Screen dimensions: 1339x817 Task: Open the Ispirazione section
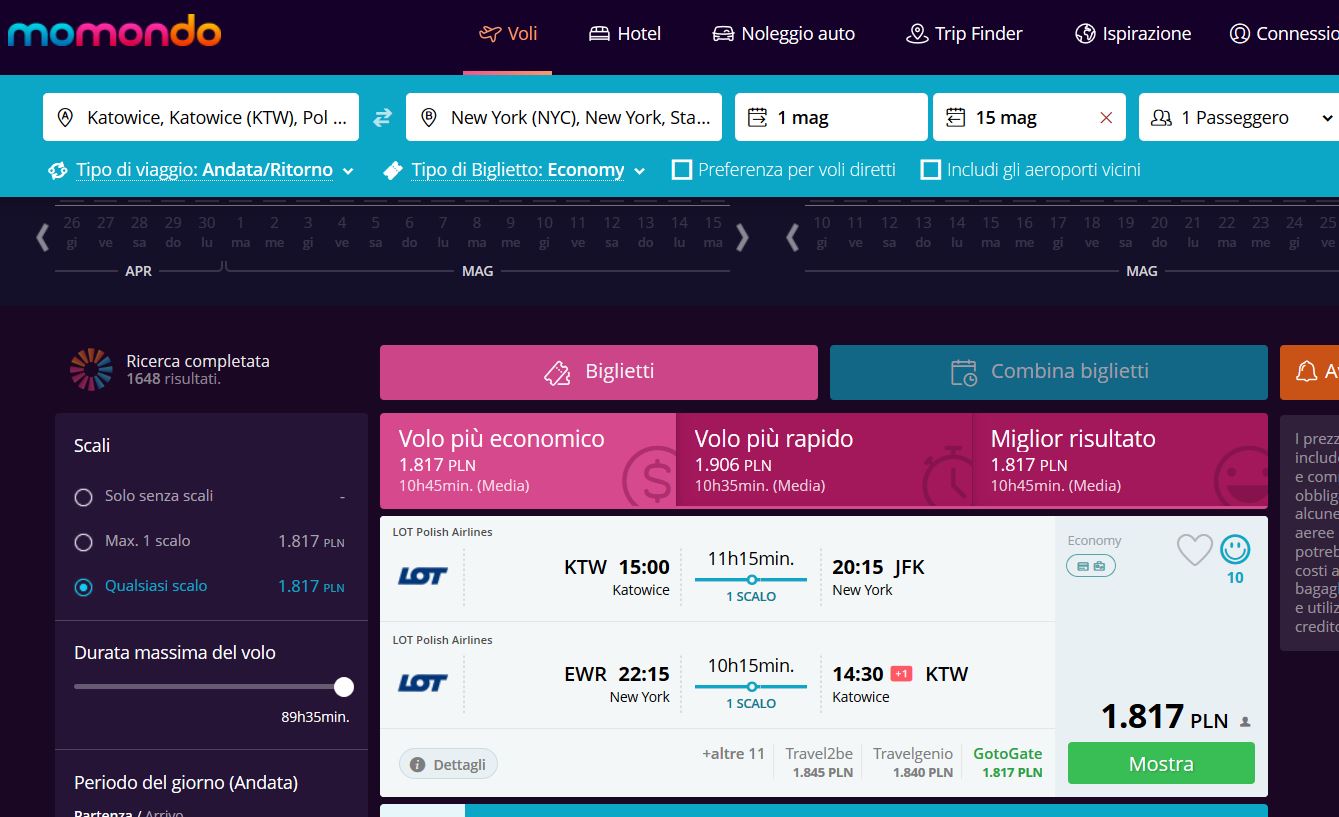coord(1133,33)
